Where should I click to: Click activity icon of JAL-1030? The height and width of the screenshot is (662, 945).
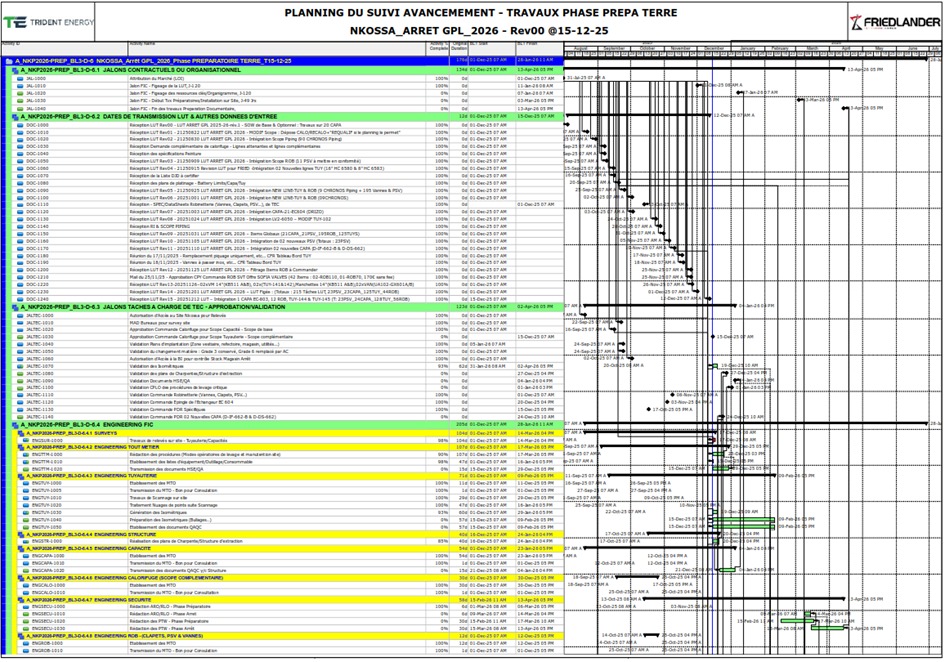(20, 101)
